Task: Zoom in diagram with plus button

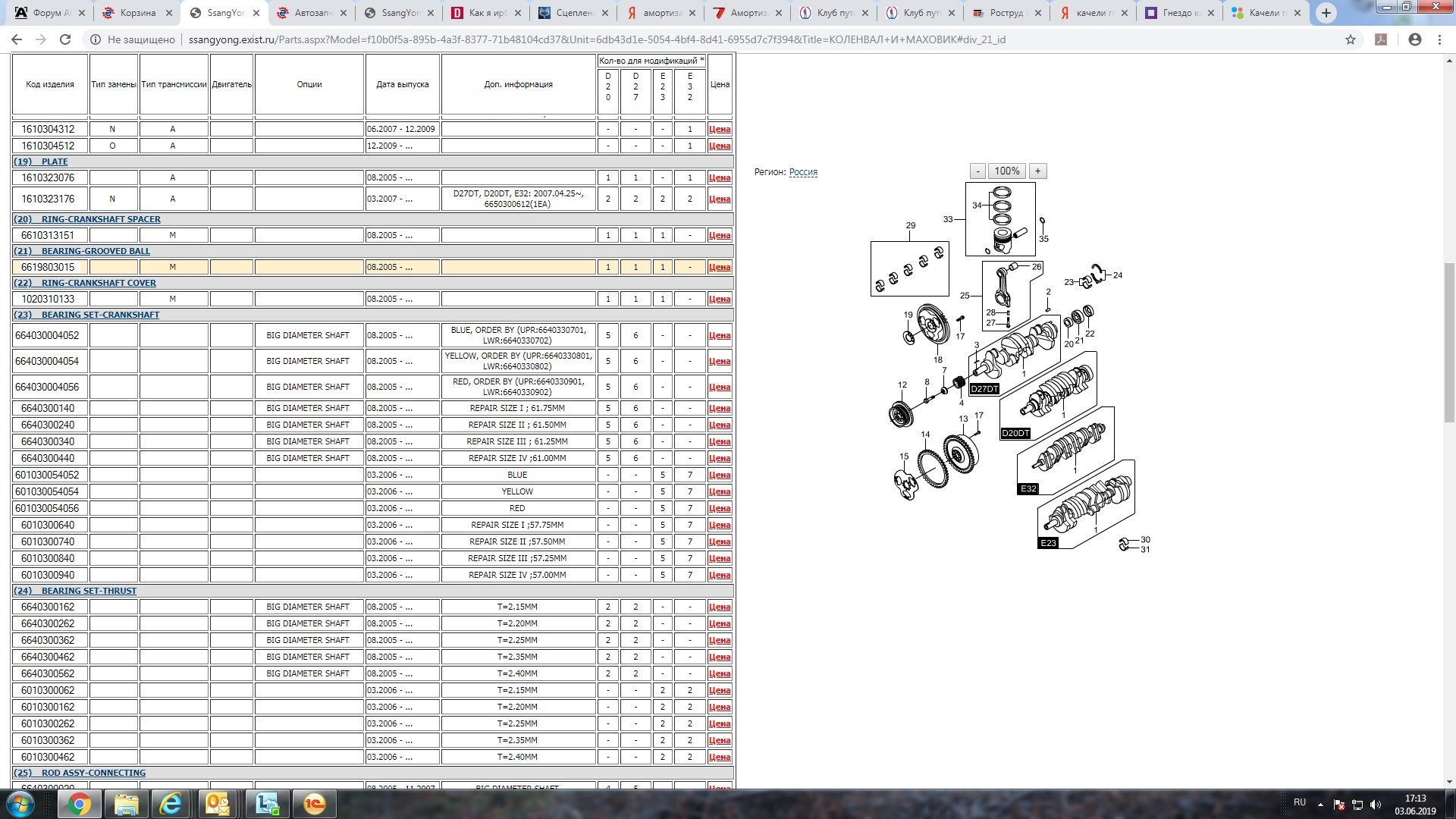Action: tap(1037, 171)
